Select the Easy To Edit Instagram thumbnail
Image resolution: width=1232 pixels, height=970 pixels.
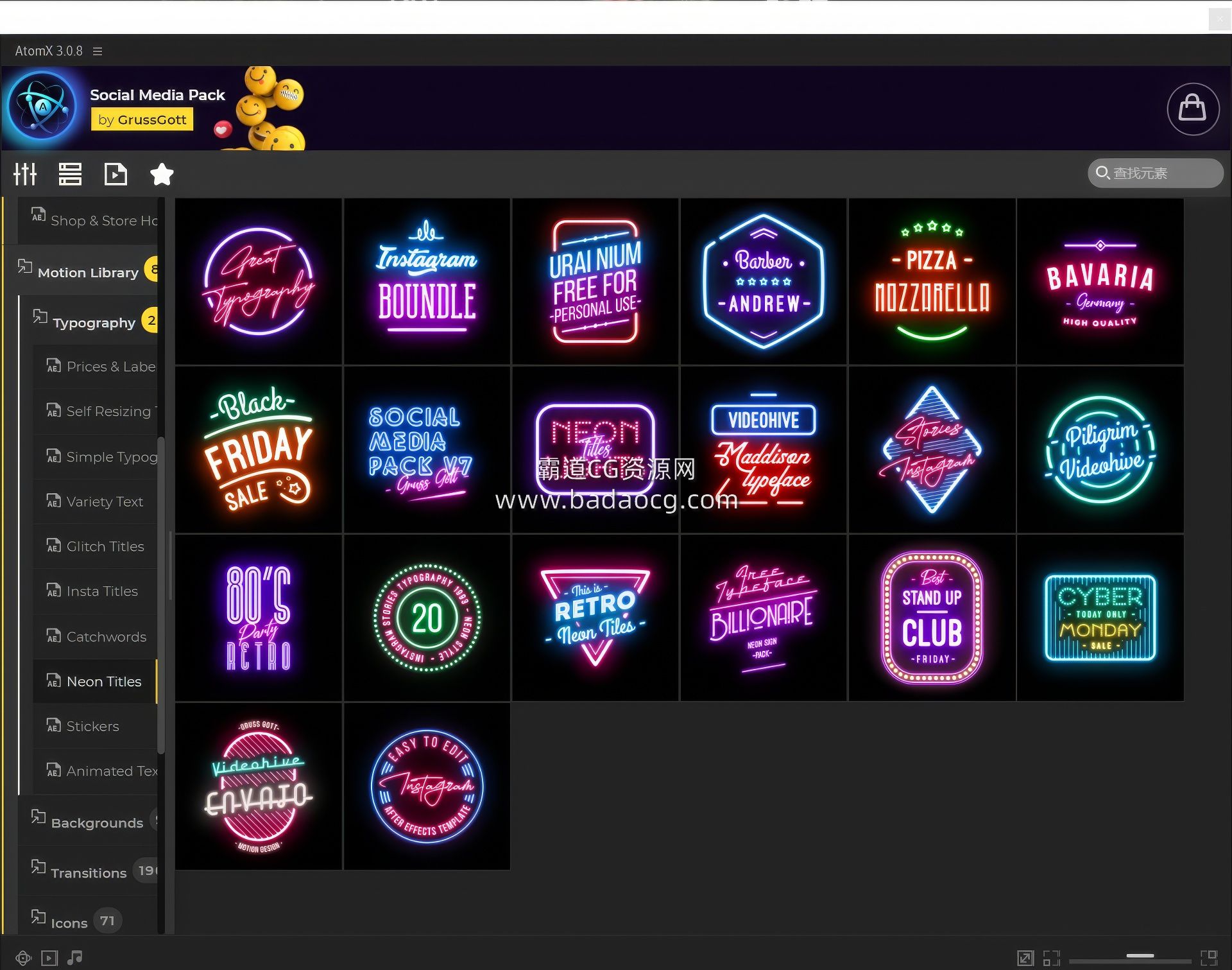pos(427,786)
